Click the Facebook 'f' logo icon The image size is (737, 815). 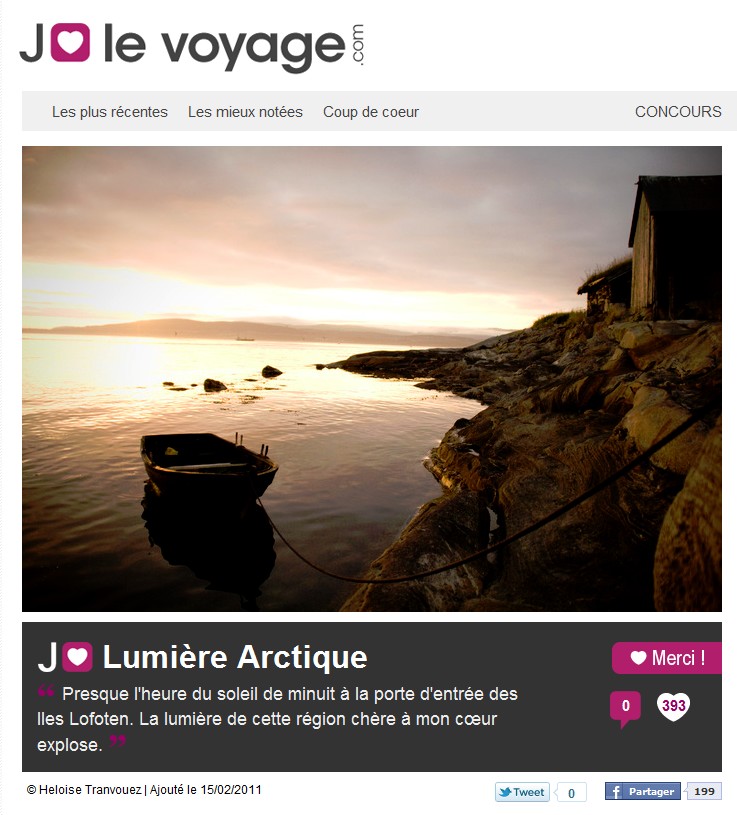click(615, 792)
